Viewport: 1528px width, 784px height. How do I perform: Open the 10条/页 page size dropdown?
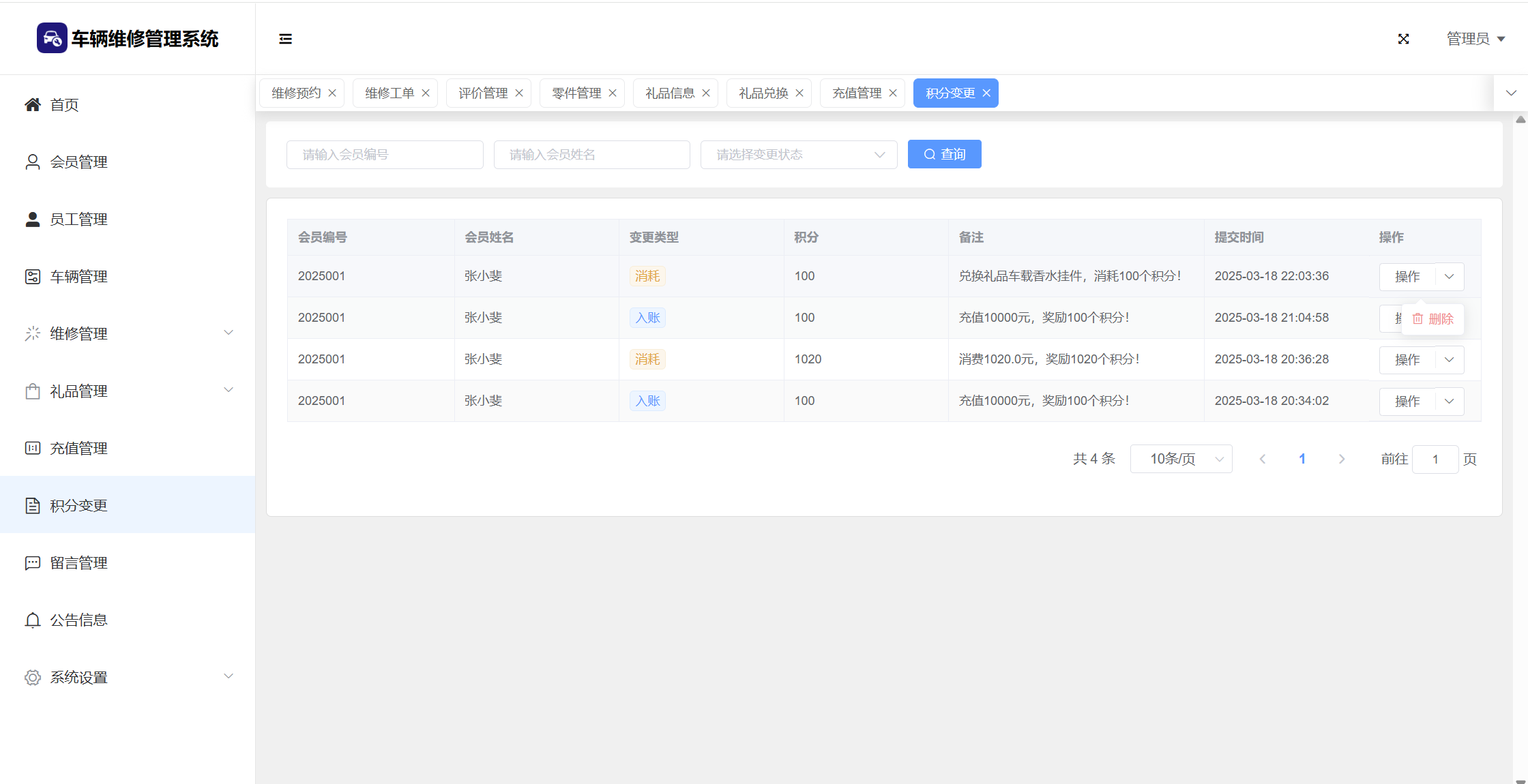[1181, 459]
